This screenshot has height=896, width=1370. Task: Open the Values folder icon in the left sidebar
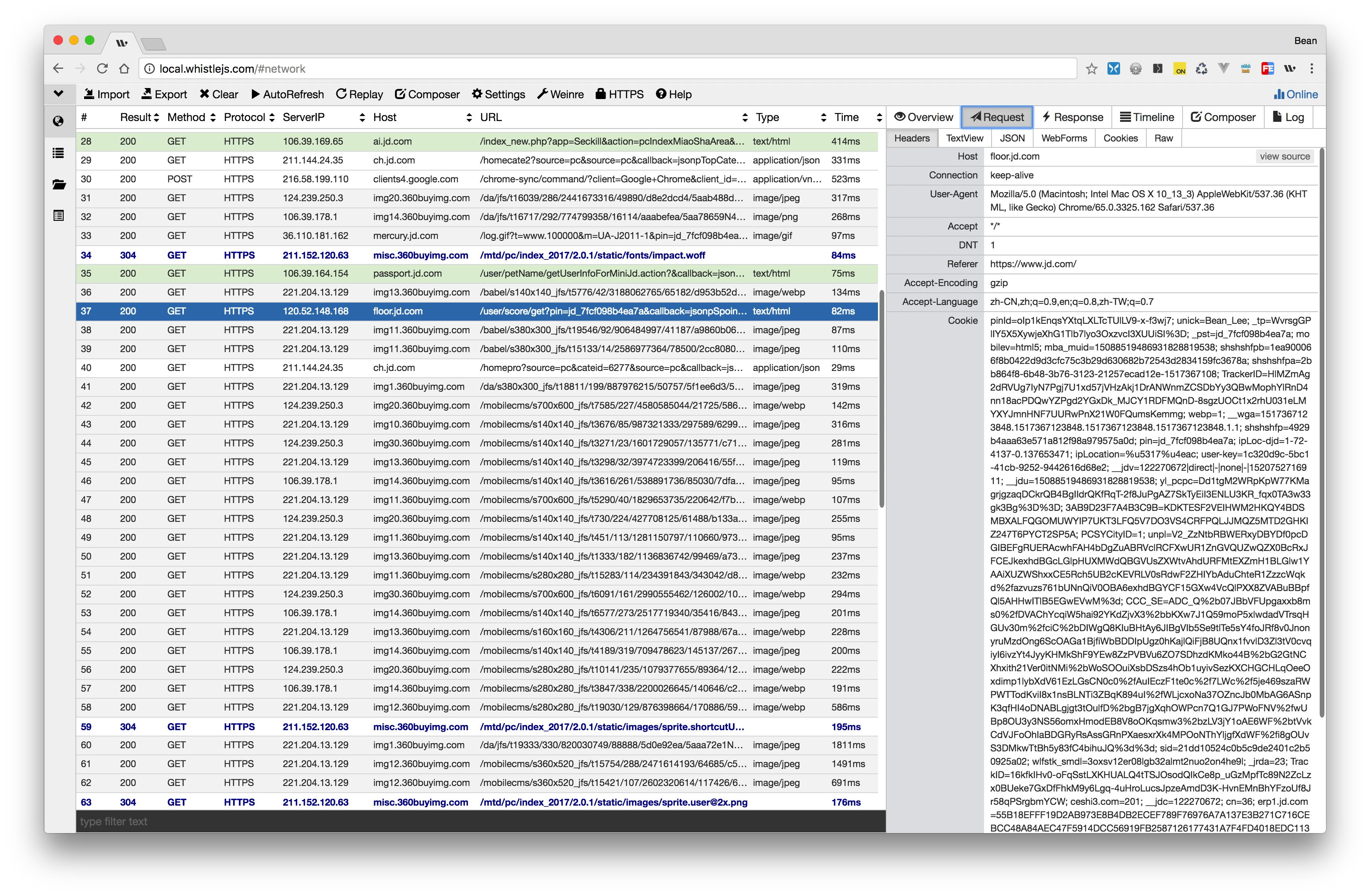(x=59, y=184)
